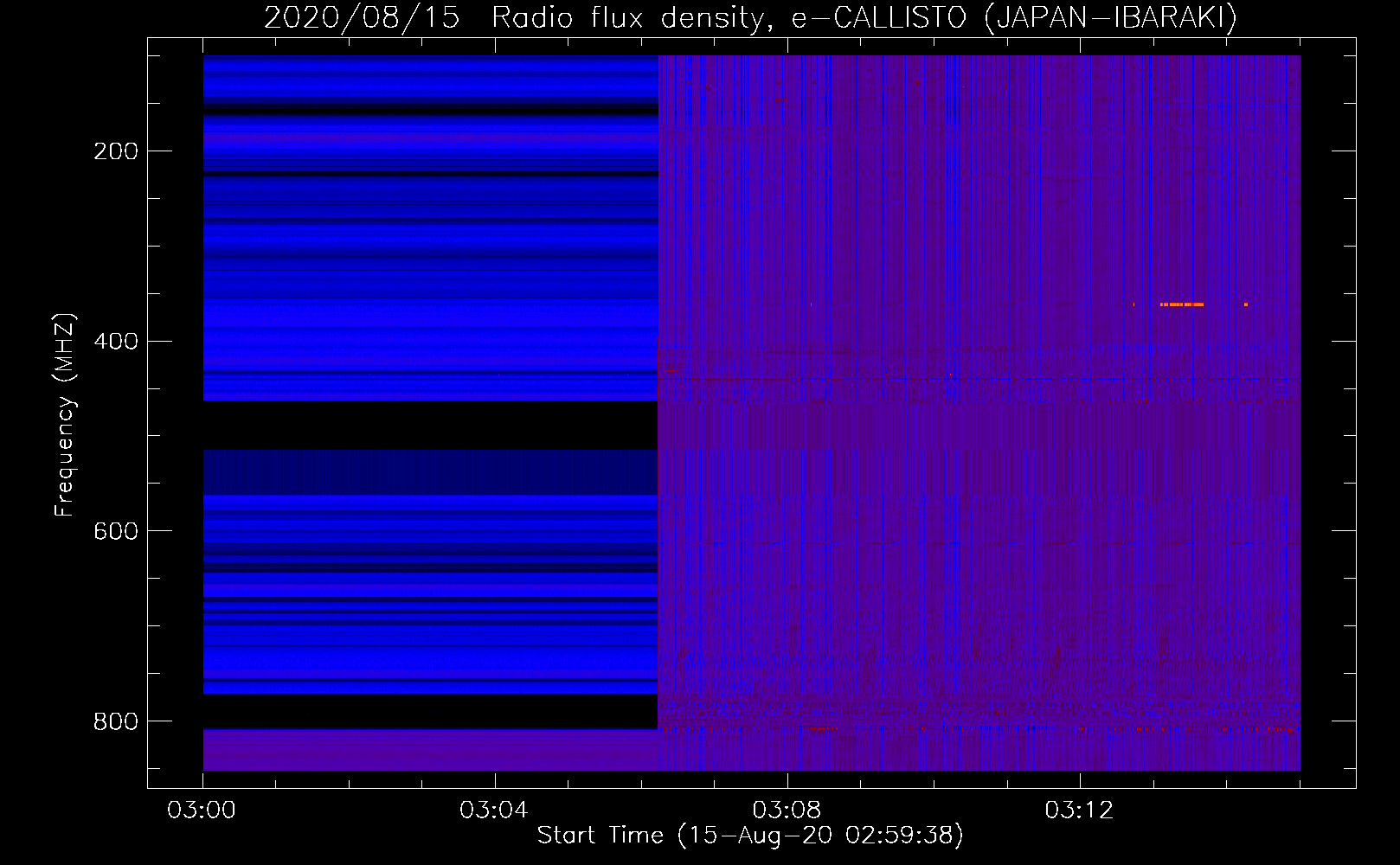Click the plot title mentioning JAPAN-IBARAKI
Image resolution: width=1400 pixels, height=865 pixels.
750,17
